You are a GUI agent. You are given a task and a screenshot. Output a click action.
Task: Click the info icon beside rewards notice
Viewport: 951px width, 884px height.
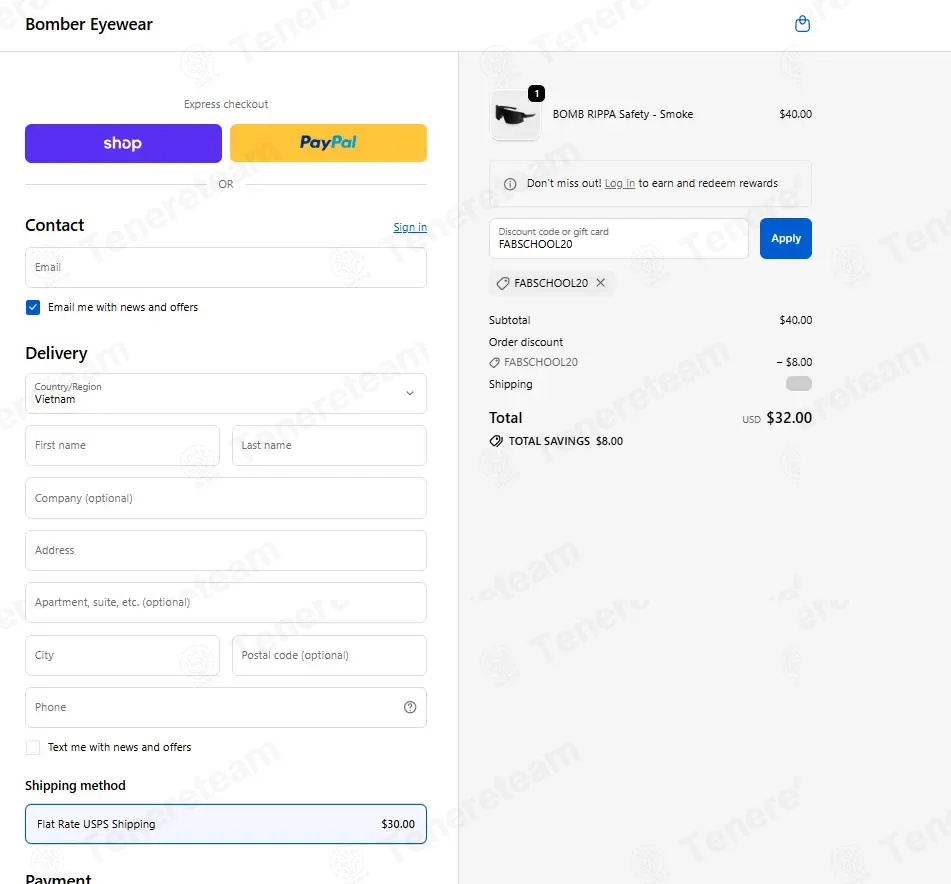point(510,184)
